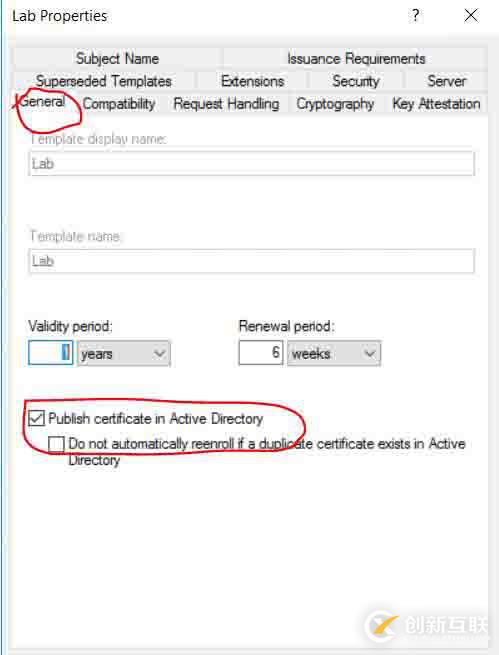The height and width of the screenshot is (655, 499).
Task: Enable Do not automatically reenroll checkbox
Action: [56, 444]
